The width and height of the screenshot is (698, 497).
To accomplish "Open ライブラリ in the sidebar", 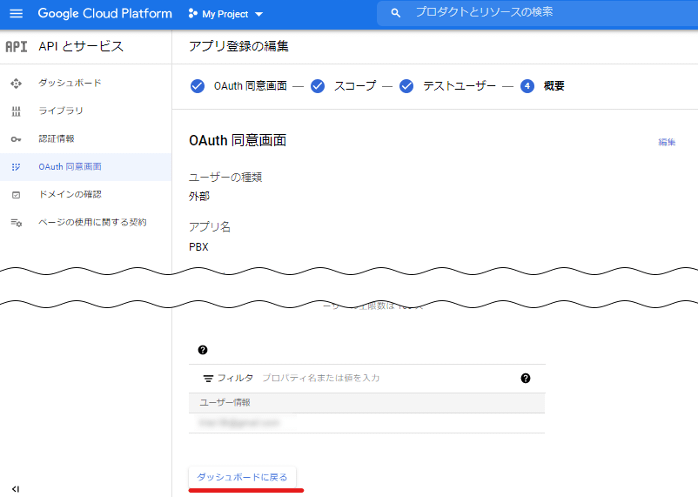I will coord(61,110).
